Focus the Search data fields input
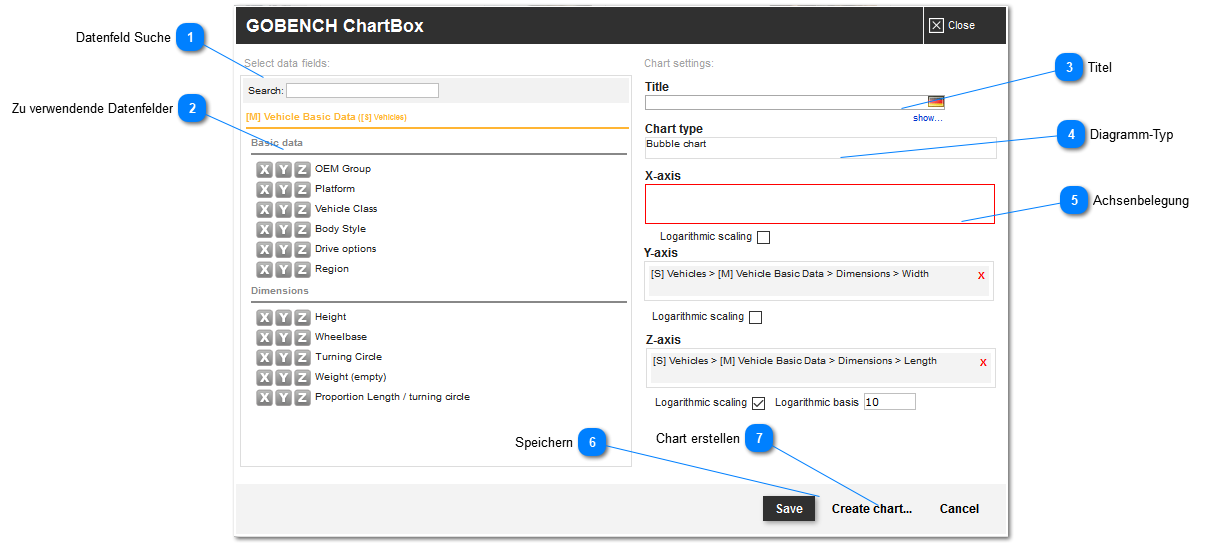This screenshot has width=1205, height=546. pyautogui.click(x=362, y=90)
